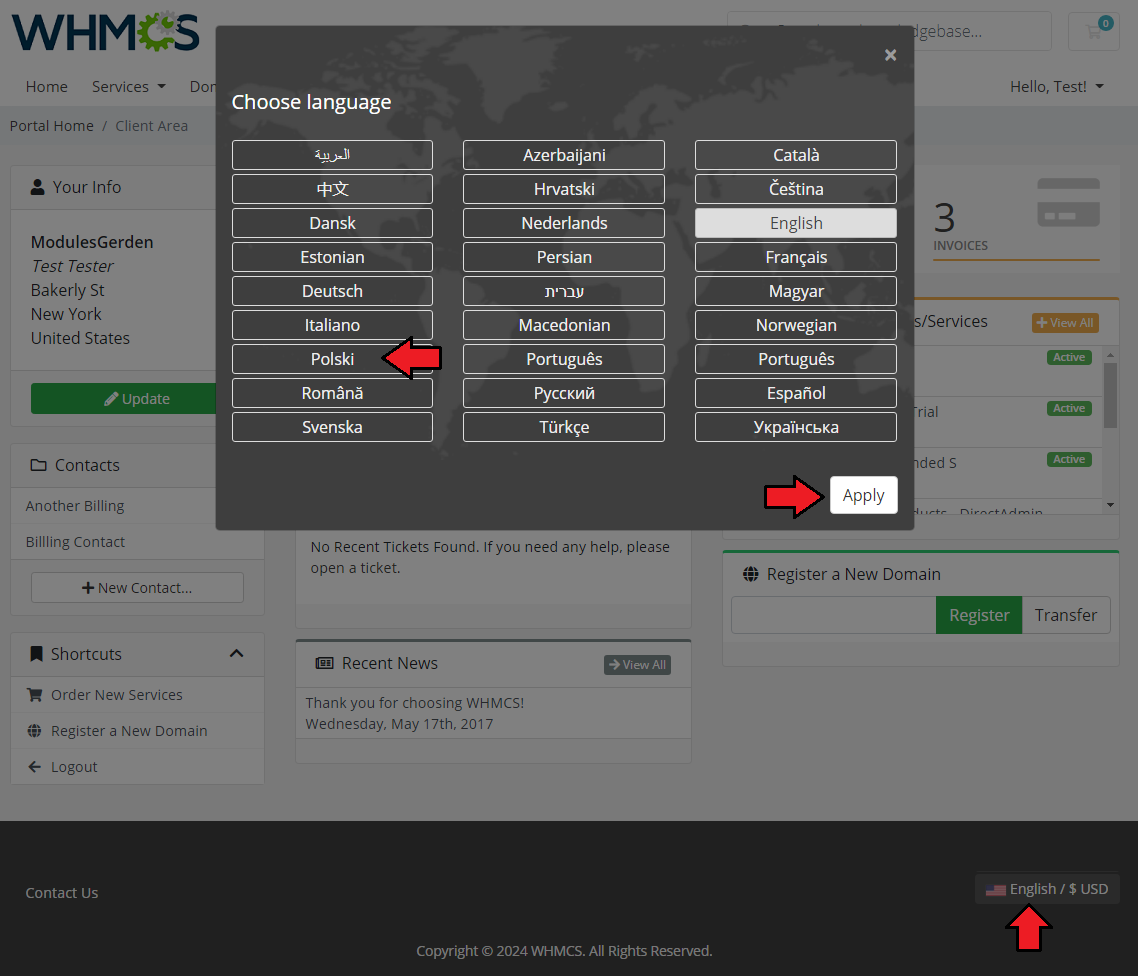Click the Transfer domain button
This screenshot has width=1138, height=976.
click(1065, 615)
